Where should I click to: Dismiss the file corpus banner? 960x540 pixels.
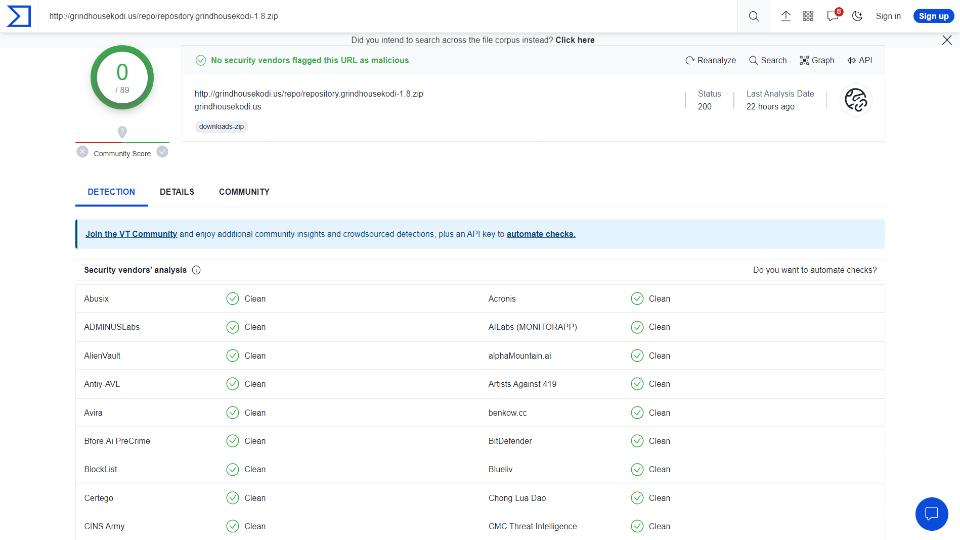(947, 40)
